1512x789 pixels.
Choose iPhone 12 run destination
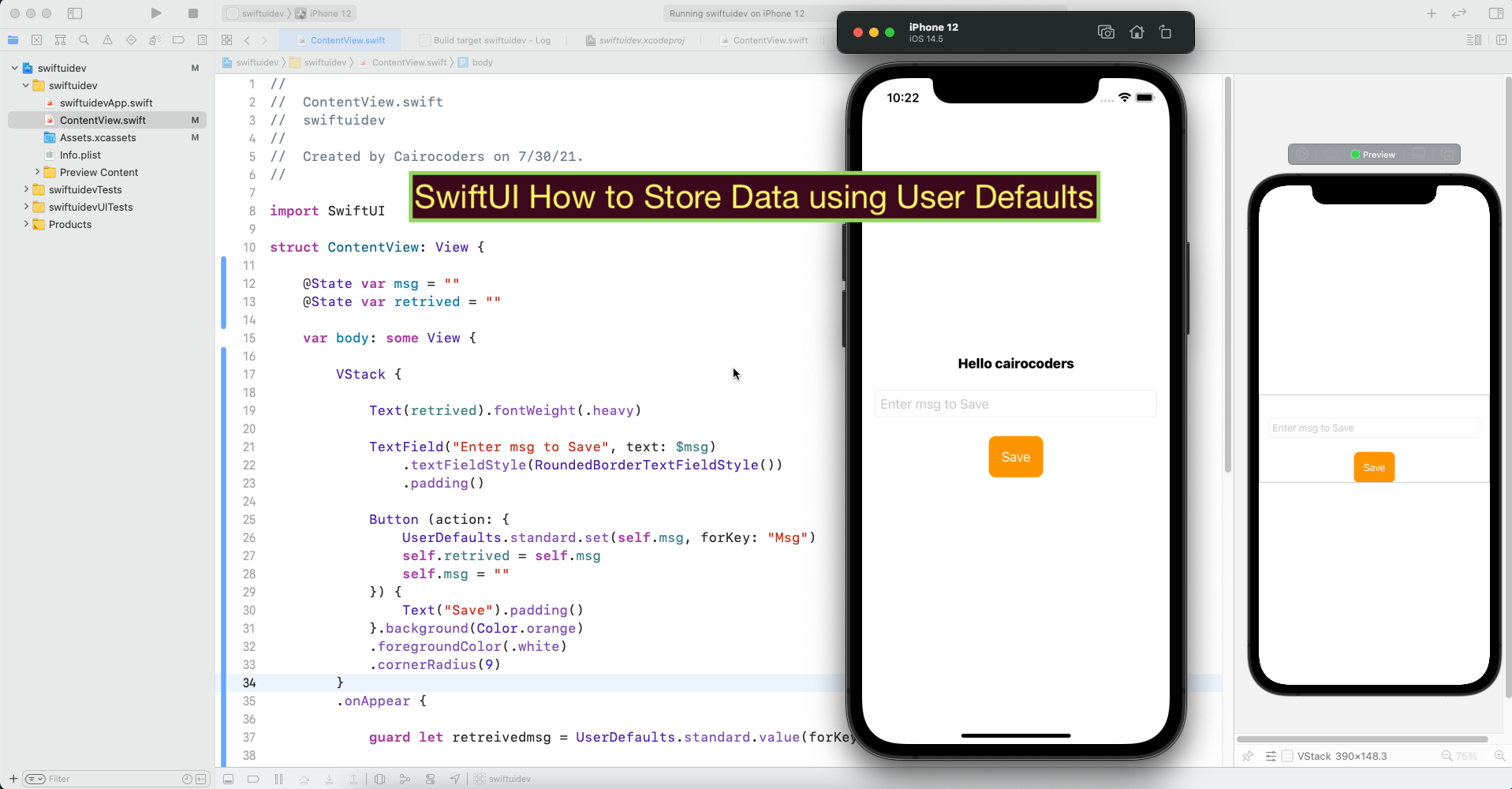point(324,13)
